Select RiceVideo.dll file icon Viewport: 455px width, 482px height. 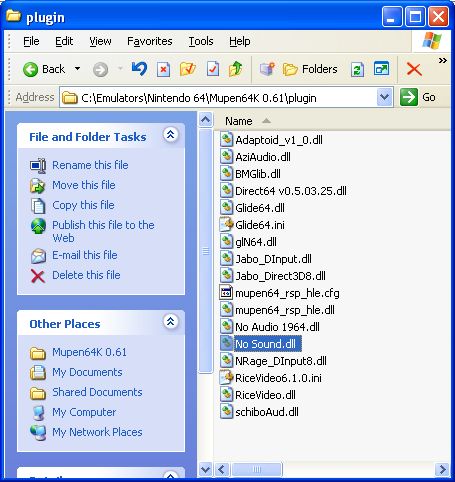226,395
